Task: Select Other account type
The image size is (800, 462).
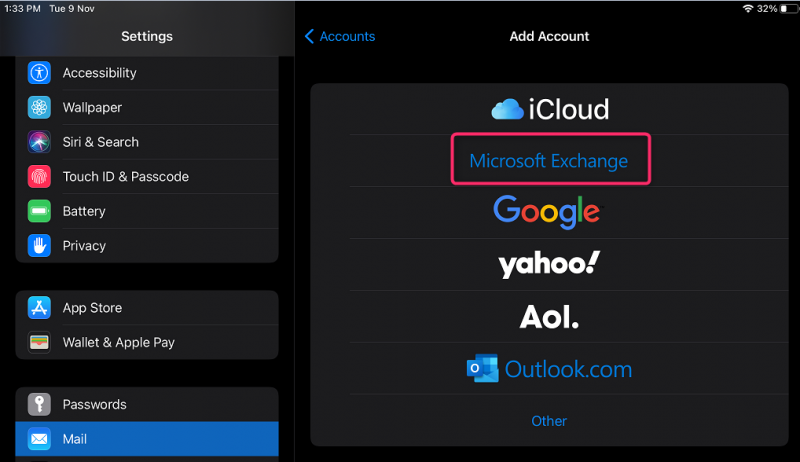Action: (x=550, y=421)
